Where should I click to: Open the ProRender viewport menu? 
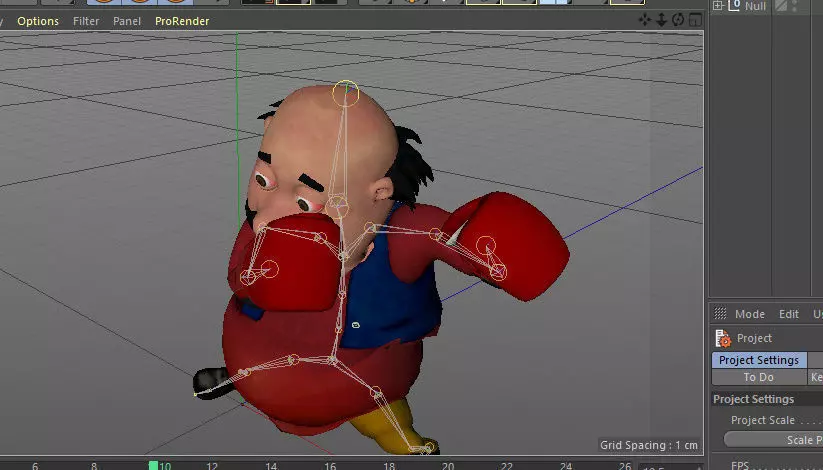point(182,21)
